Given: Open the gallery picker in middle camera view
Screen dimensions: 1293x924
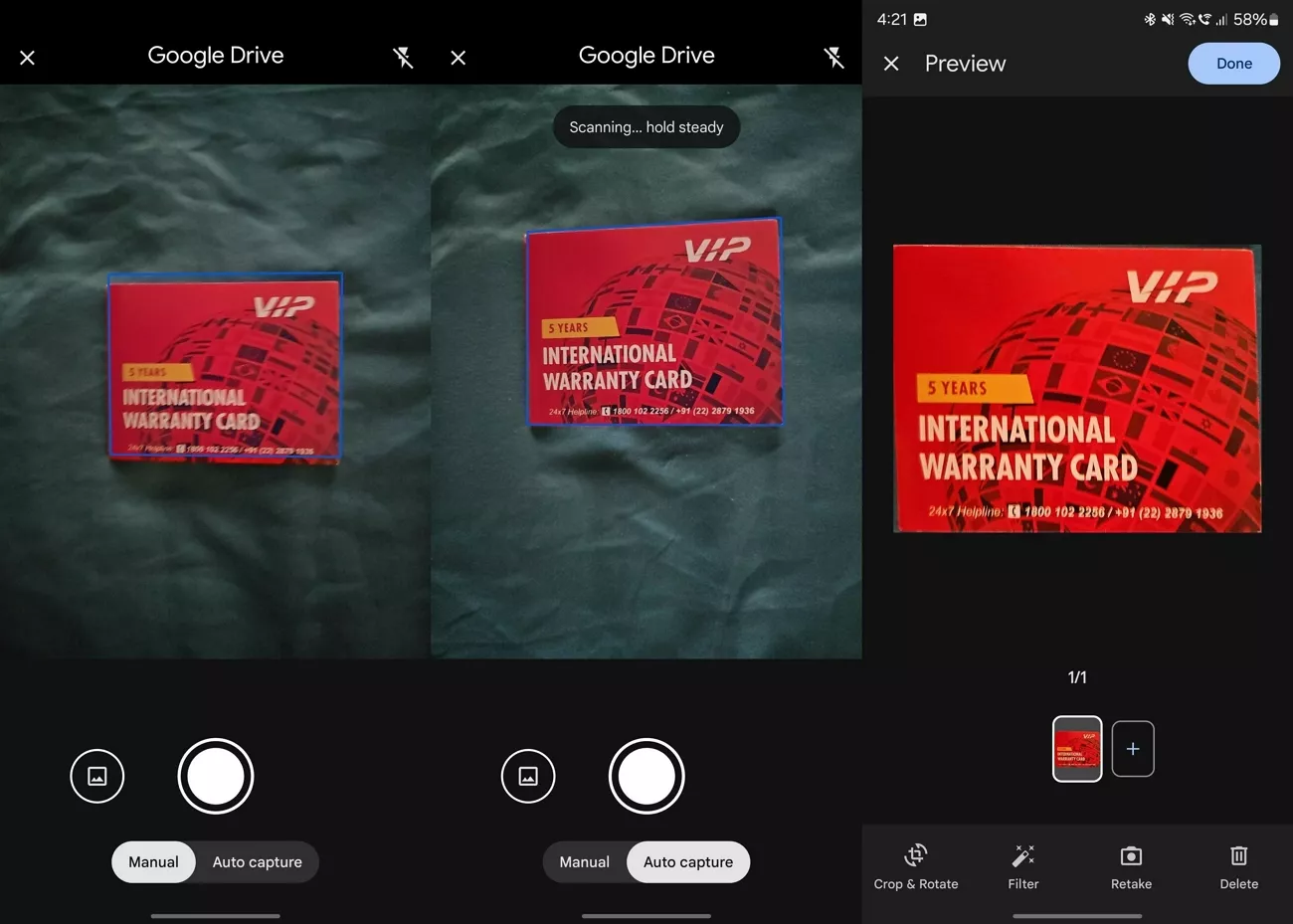Looking at the screenshot, I should pyautogui.click(x=528, y=776).
